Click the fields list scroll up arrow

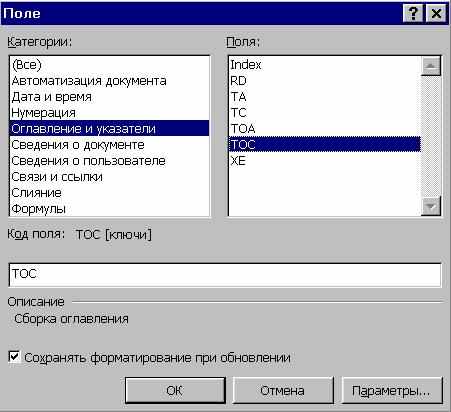coord(431,66)
